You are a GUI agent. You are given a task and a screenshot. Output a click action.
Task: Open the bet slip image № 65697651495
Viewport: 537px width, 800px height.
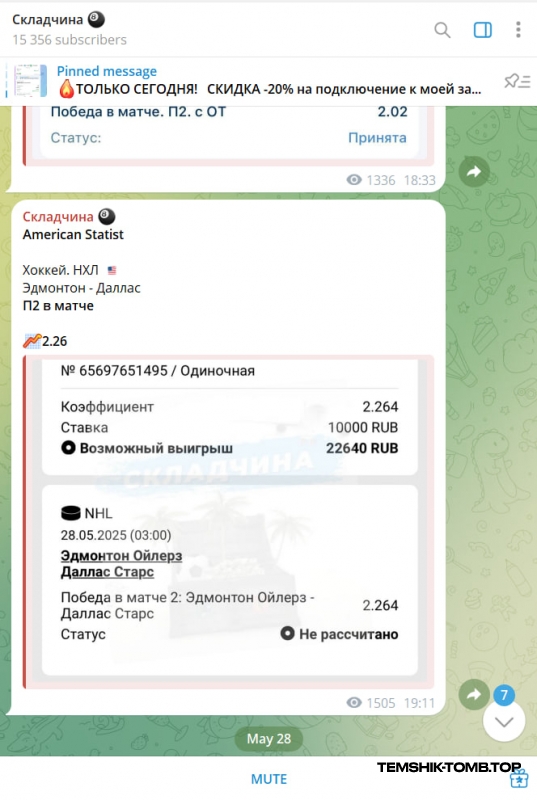(x=228, y=521)
